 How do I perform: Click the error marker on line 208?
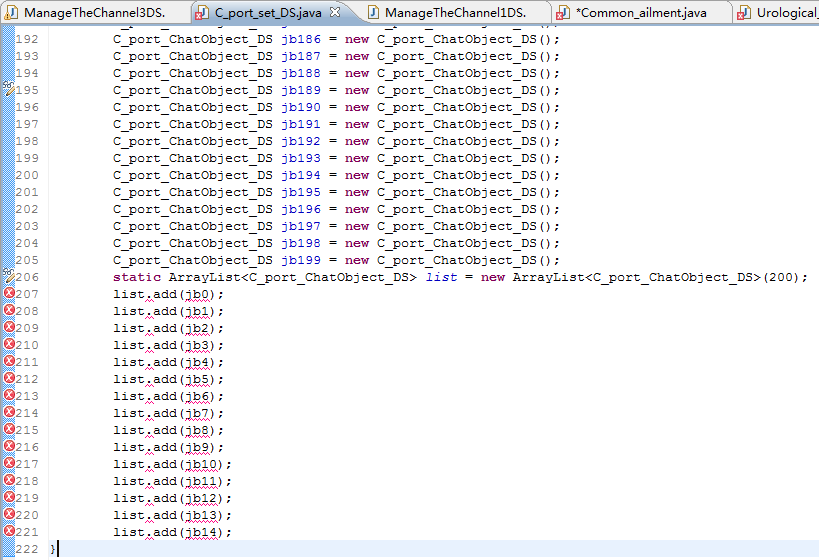click(9, 310)
